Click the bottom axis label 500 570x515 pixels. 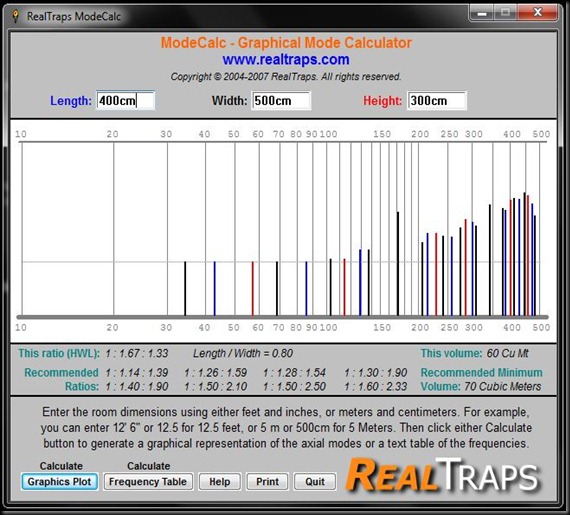(541, 327)
